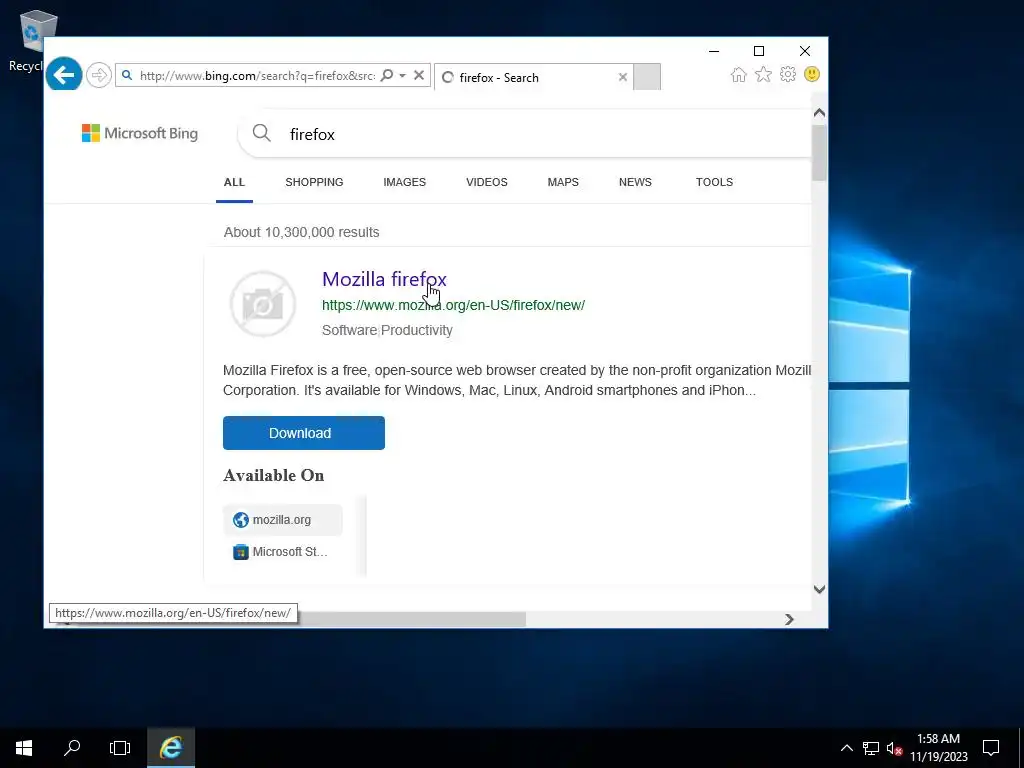The image size is (1024, 768).
Task: Switch to the VIDEOS tab
Action: [487, 182]
